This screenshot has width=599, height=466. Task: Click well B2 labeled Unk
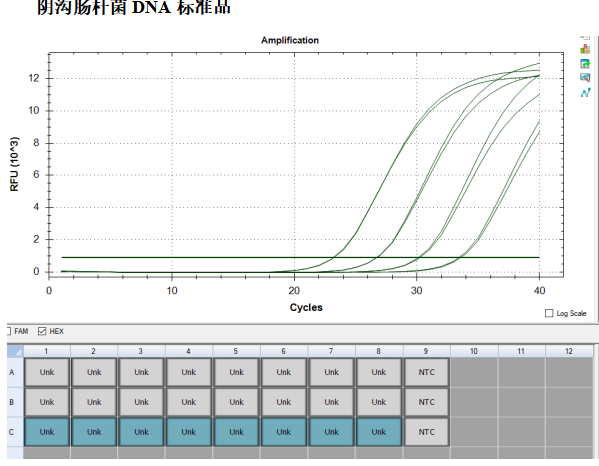pos(94,402)
